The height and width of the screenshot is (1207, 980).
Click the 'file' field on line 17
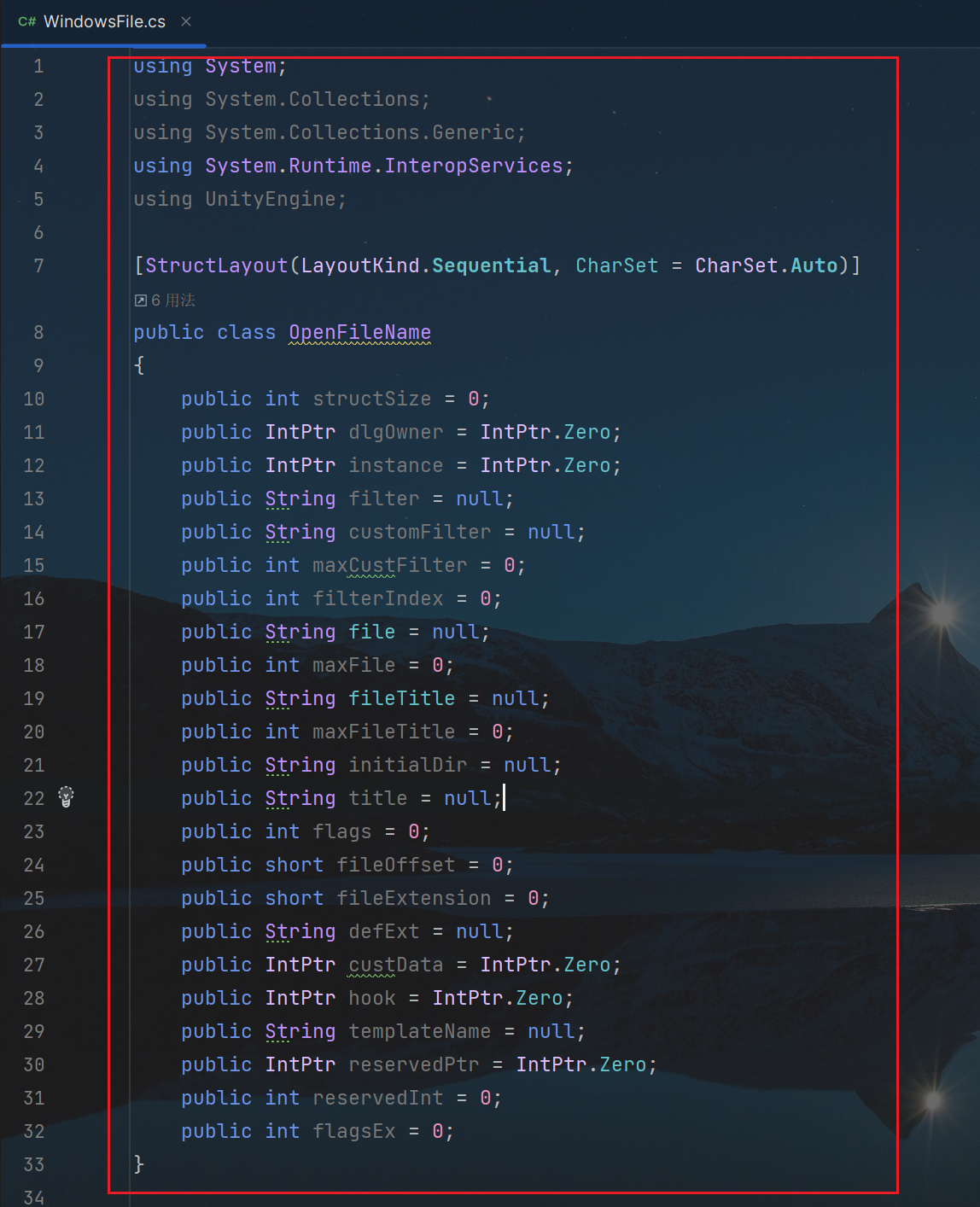pos(372,632)
